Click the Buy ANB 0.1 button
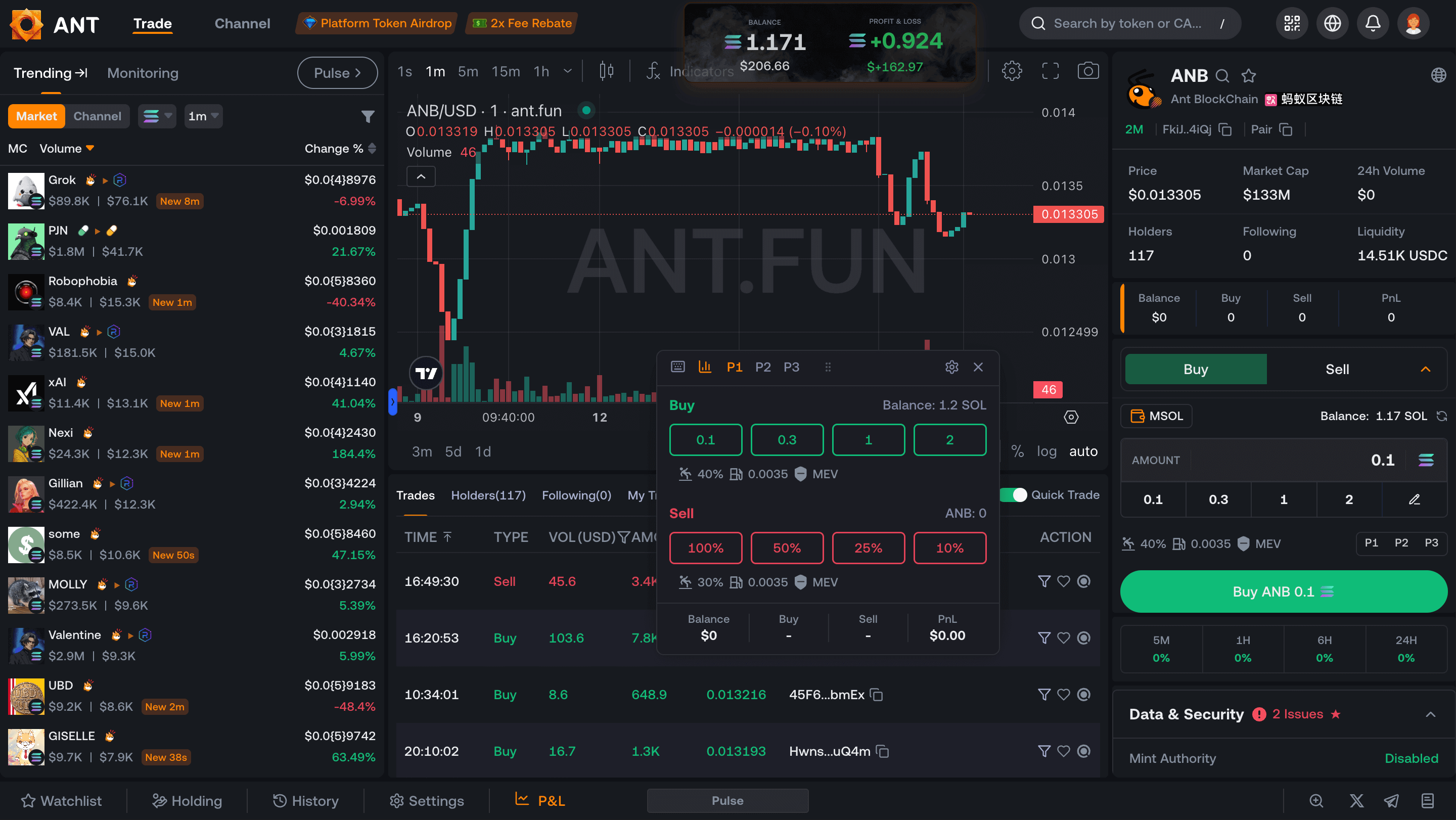Screen dimensions: 1456x820 click(x=1284, y=591)
